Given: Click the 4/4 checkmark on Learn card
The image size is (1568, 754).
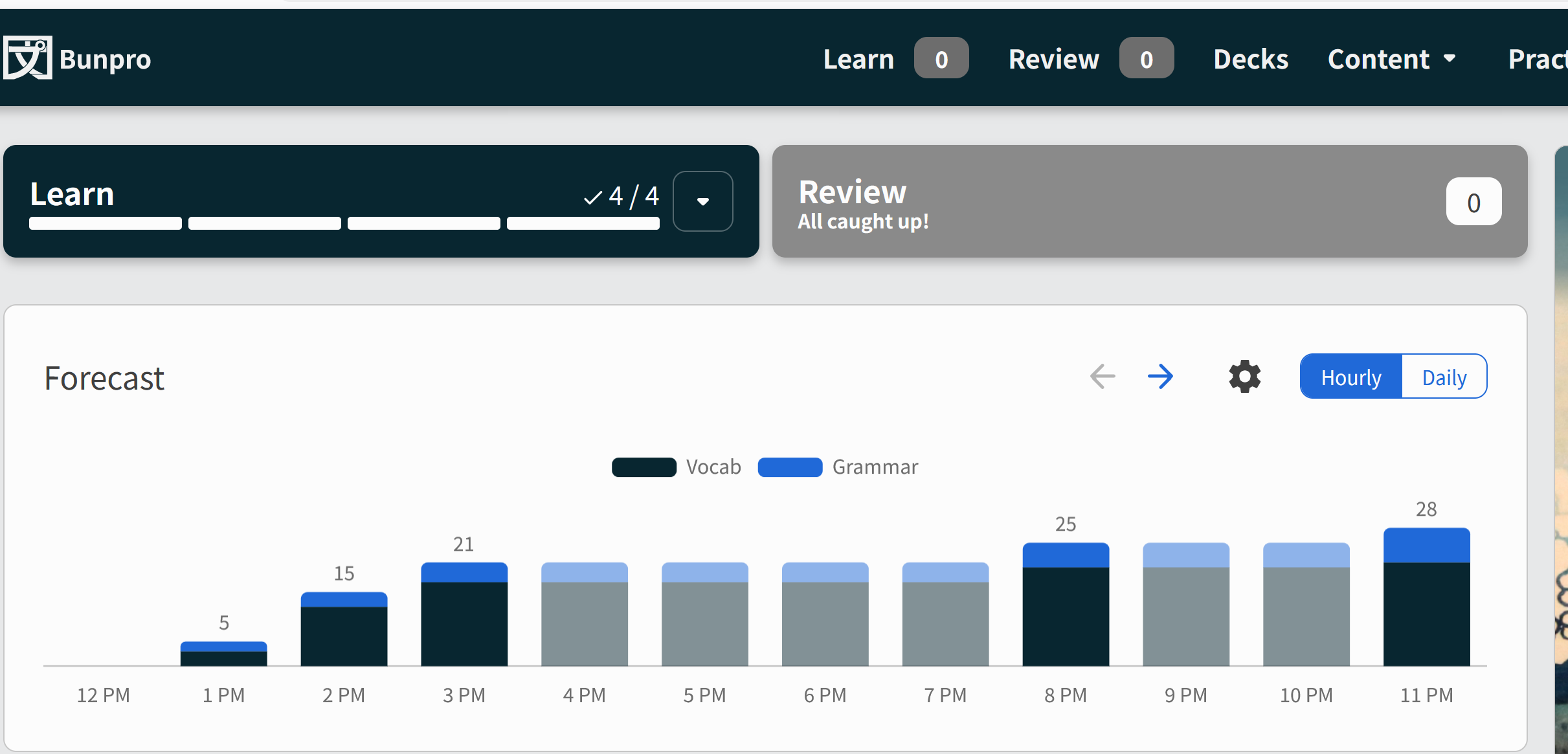Looking at the screenshot, I should (621, 196).
